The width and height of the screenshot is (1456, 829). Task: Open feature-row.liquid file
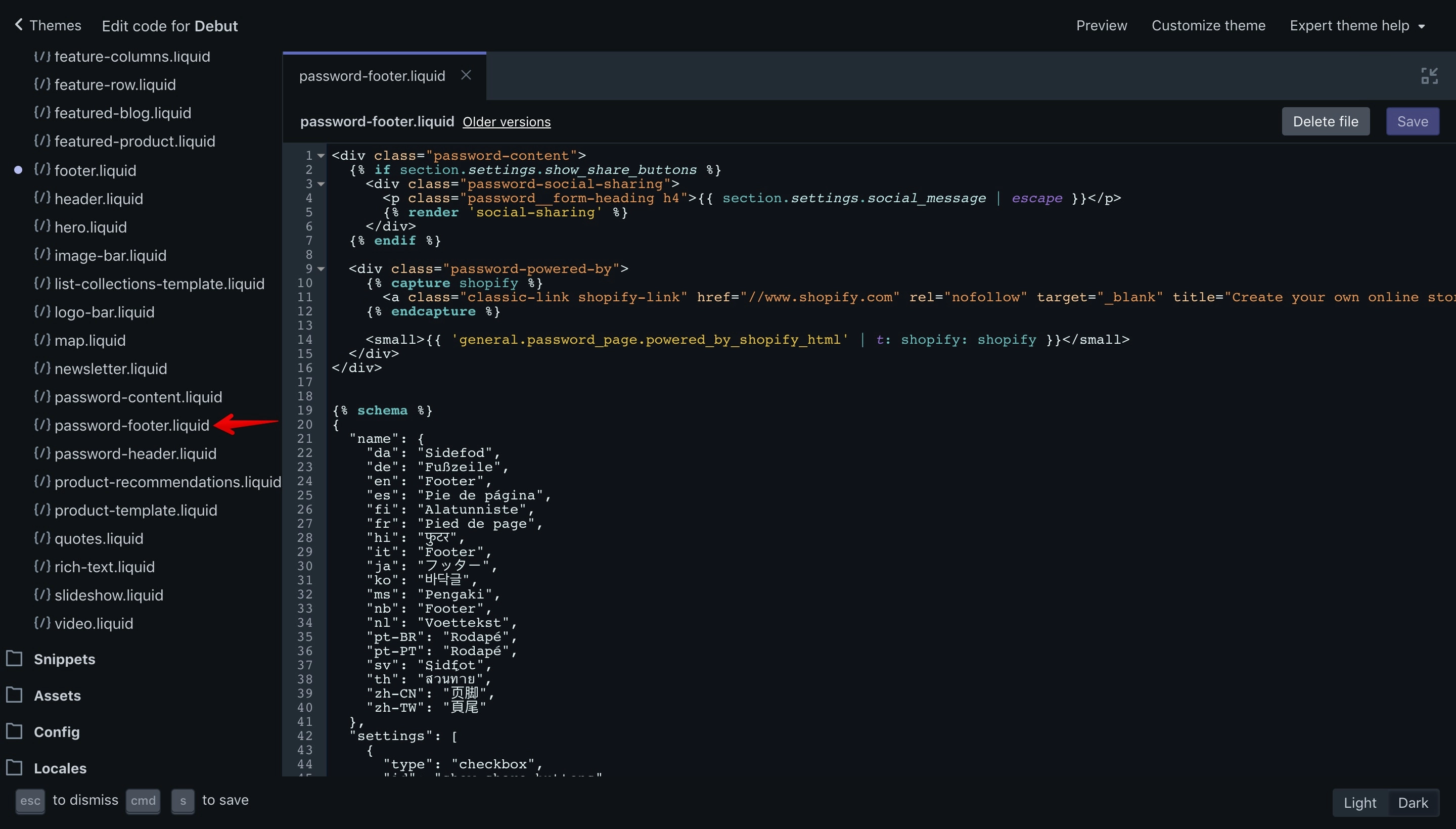(115, 85)
